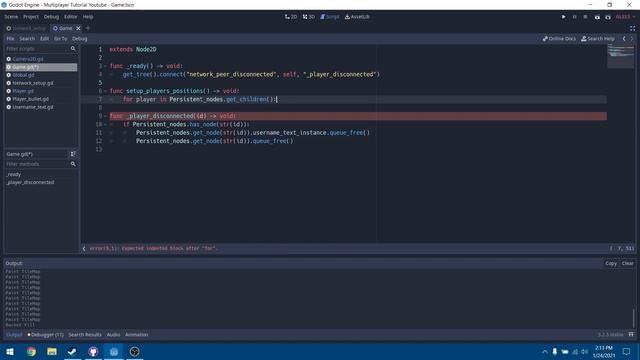Click the filter methods search icon
Screen dimensions: 640x360
[73, 164]
